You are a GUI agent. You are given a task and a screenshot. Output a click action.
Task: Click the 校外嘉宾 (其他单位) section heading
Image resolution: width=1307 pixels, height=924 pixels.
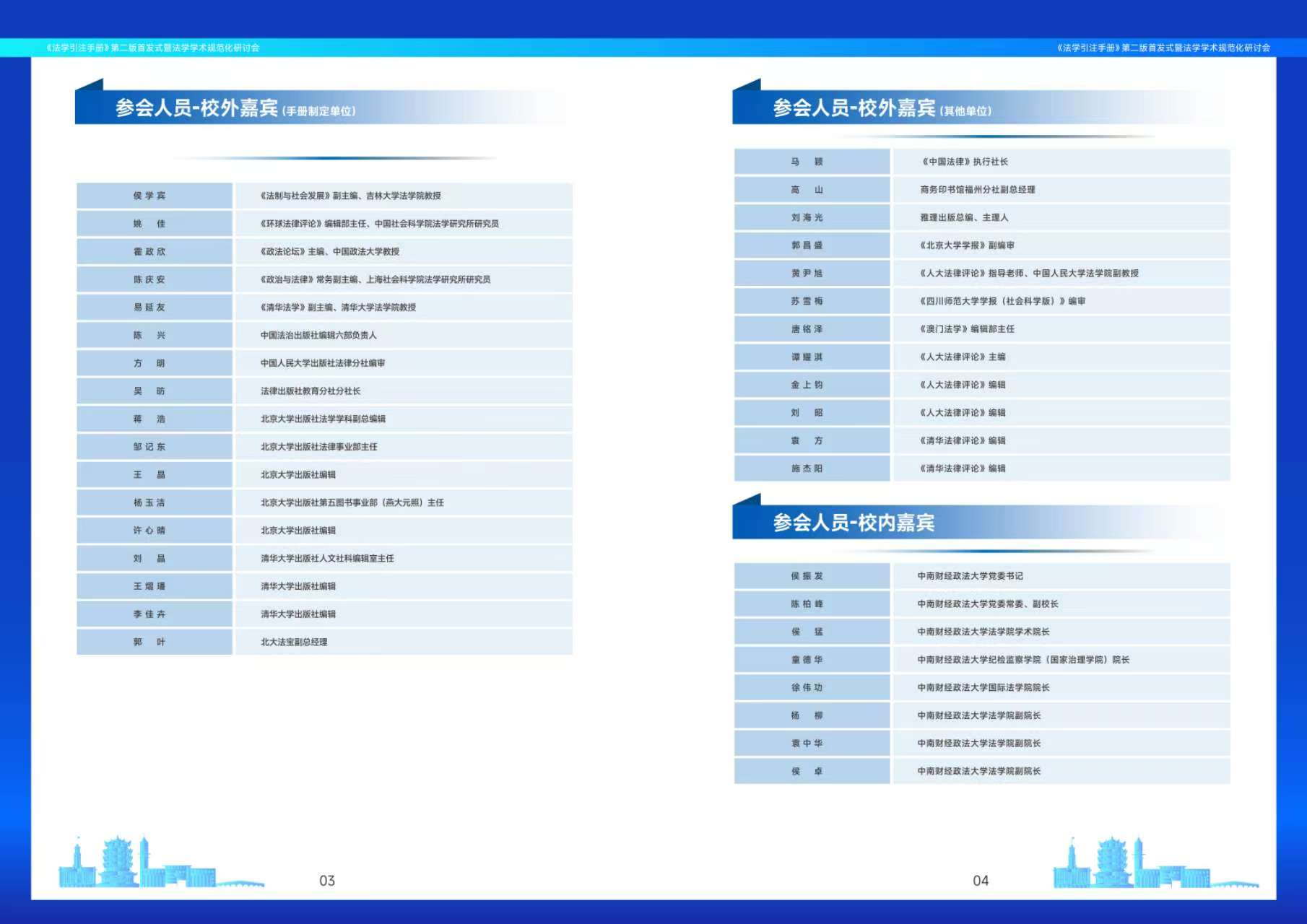click(x=882, y=108)
